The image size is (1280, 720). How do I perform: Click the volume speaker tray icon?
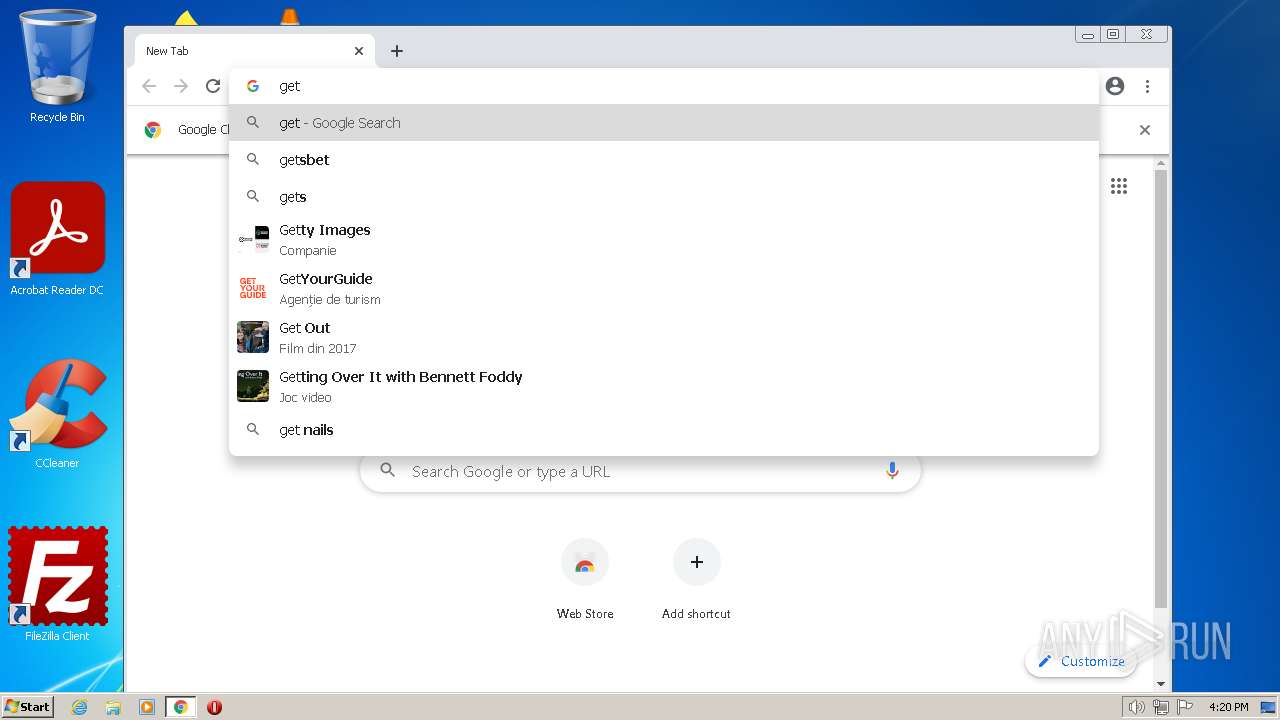[x=1136, y=707]
